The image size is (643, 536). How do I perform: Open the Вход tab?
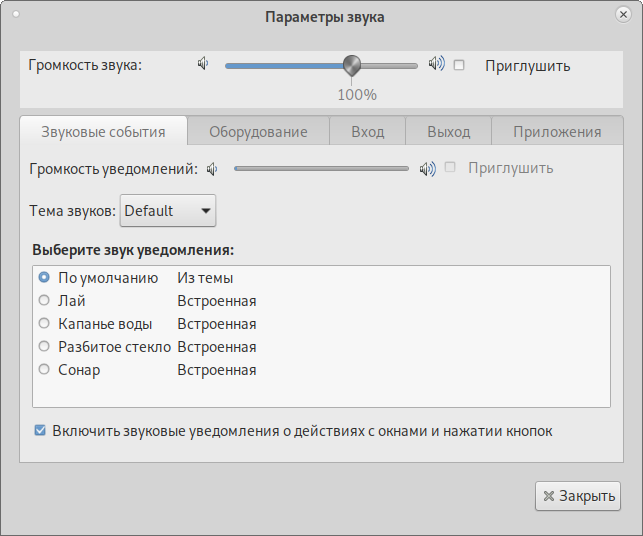368,132
